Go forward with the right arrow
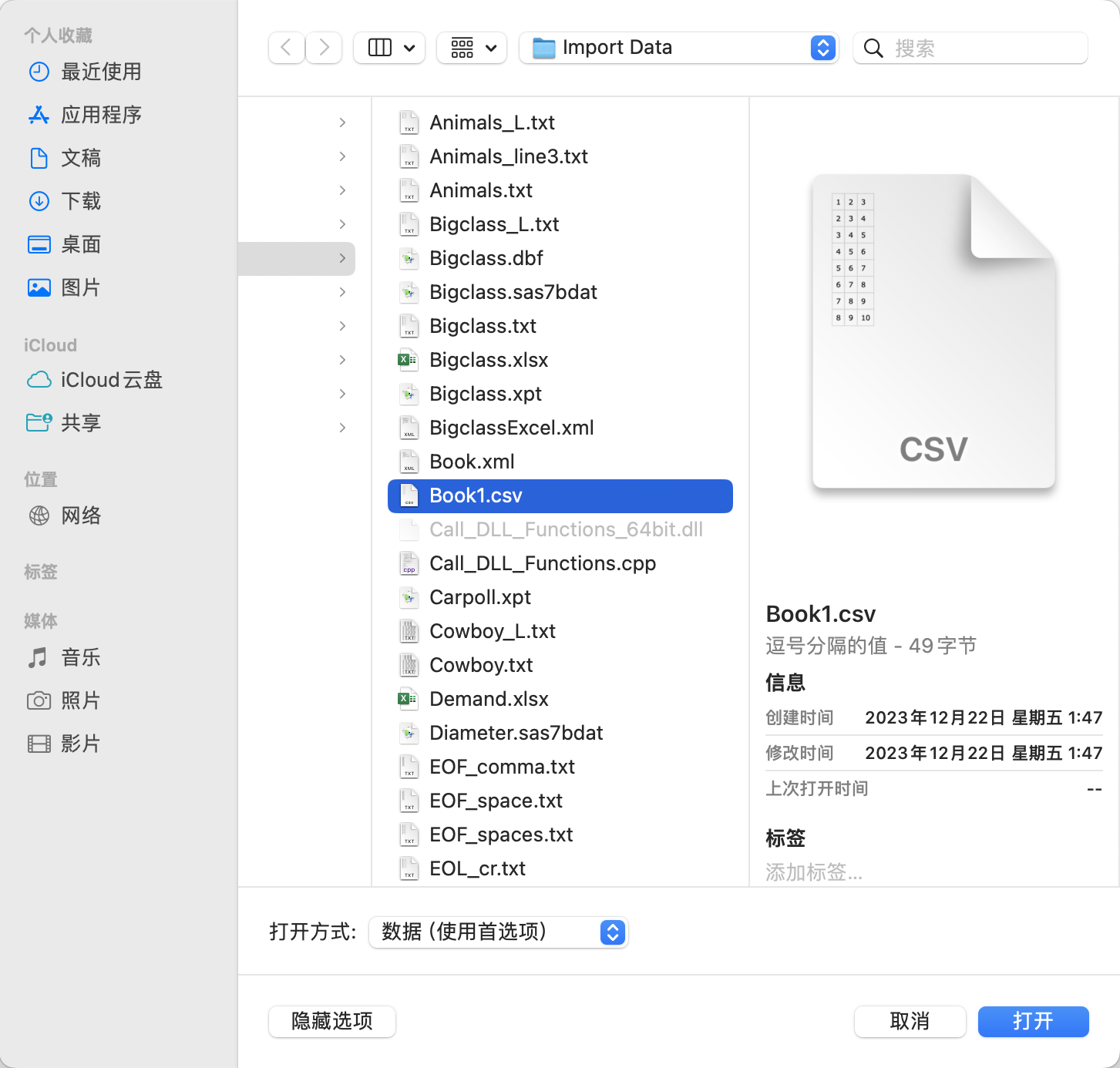1120x1068 pixels. (x=324, y=48)
